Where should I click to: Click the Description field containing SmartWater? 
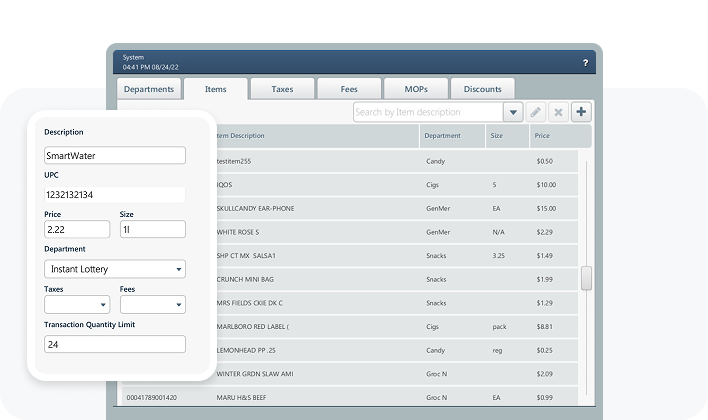point(115,156)
